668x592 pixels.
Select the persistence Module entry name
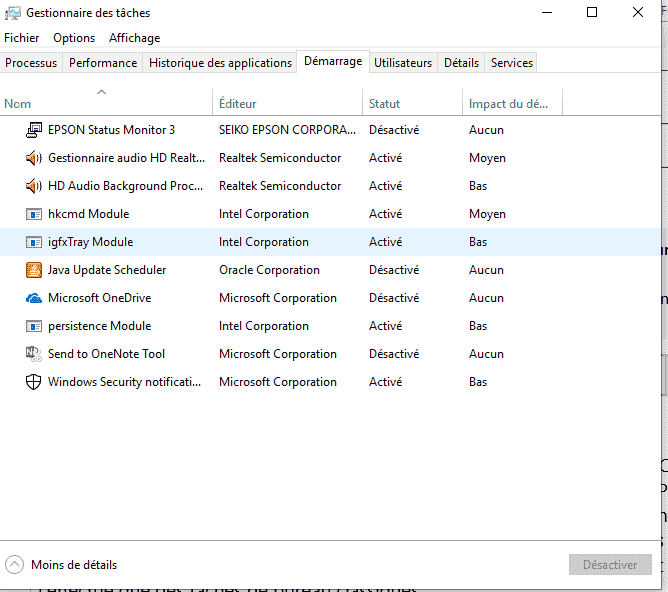[x=100, y=326]
